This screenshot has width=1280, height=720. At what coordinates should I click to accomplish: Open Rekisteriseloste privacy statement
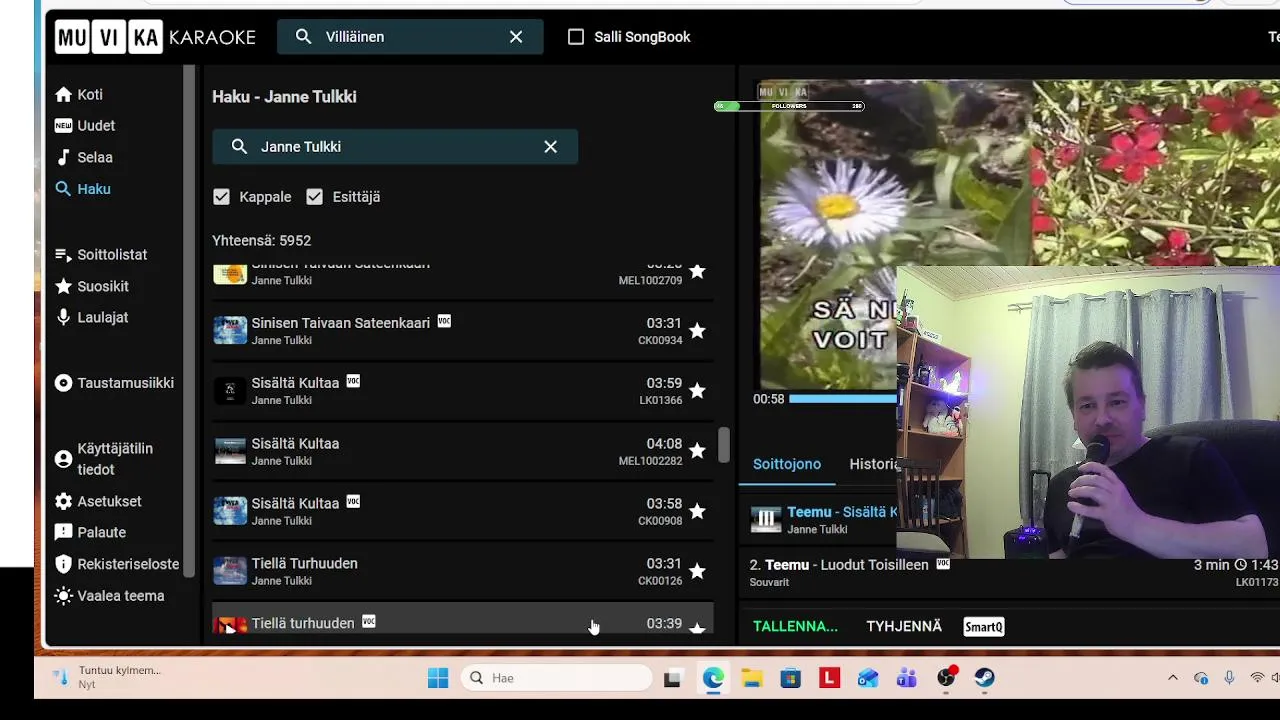(x=117, y=564)
